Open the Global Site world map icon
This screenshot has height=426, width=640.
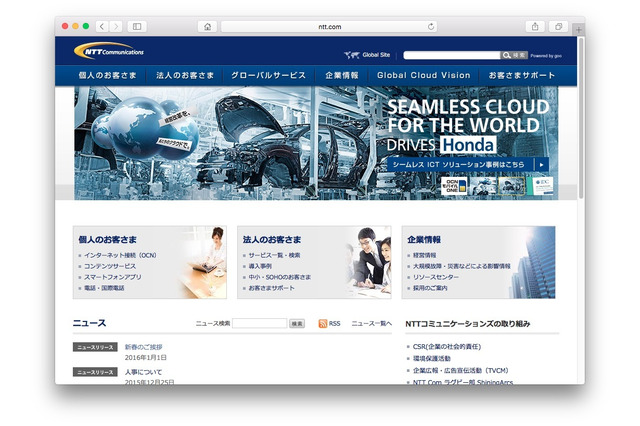pyautogui.click(x=351, y=55)
